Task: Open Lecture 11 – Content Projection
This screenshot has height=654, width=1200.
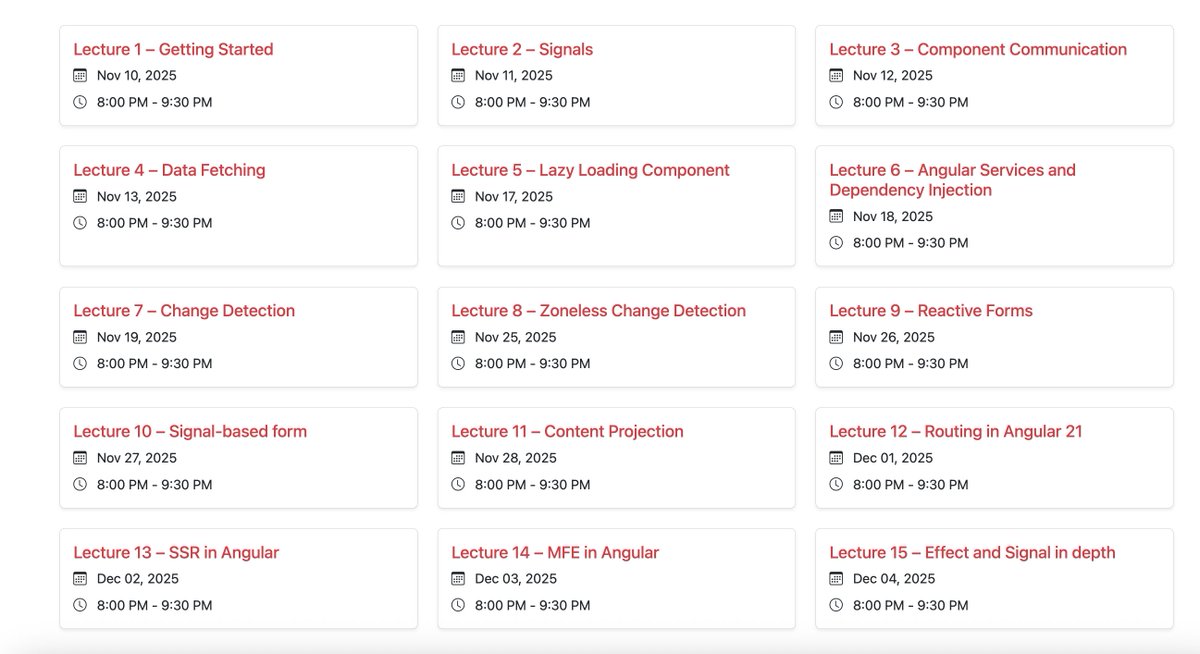Action: click(566, 431)
